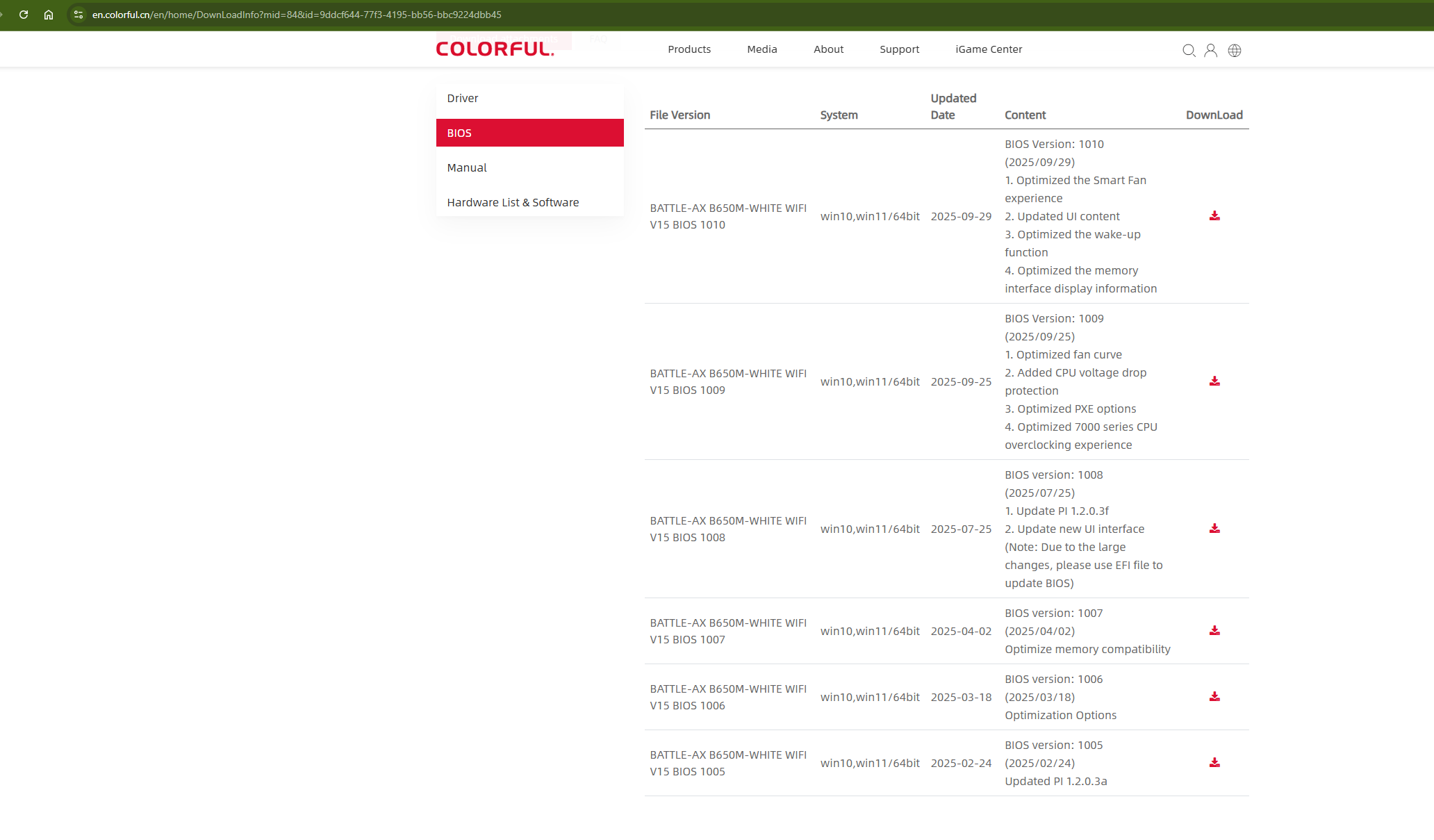Image resolution: width=1434 pixels, height=840 pixels.
Task: Select file name ending in BIOS 1005
Action: (x=728, y=764)
